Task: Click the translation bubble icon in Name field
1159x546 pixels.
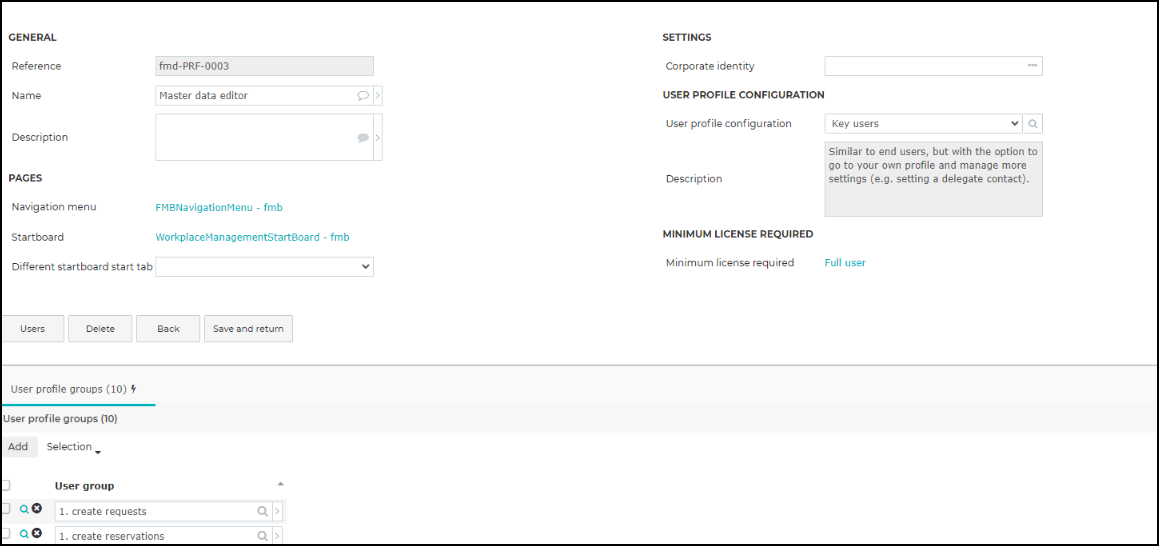Action: point(363,95)
